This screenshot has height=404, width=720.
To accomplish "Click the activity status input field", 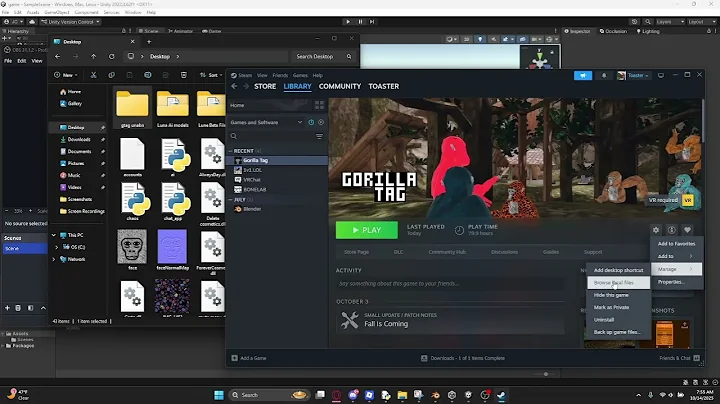I will (x=450, y=284).
